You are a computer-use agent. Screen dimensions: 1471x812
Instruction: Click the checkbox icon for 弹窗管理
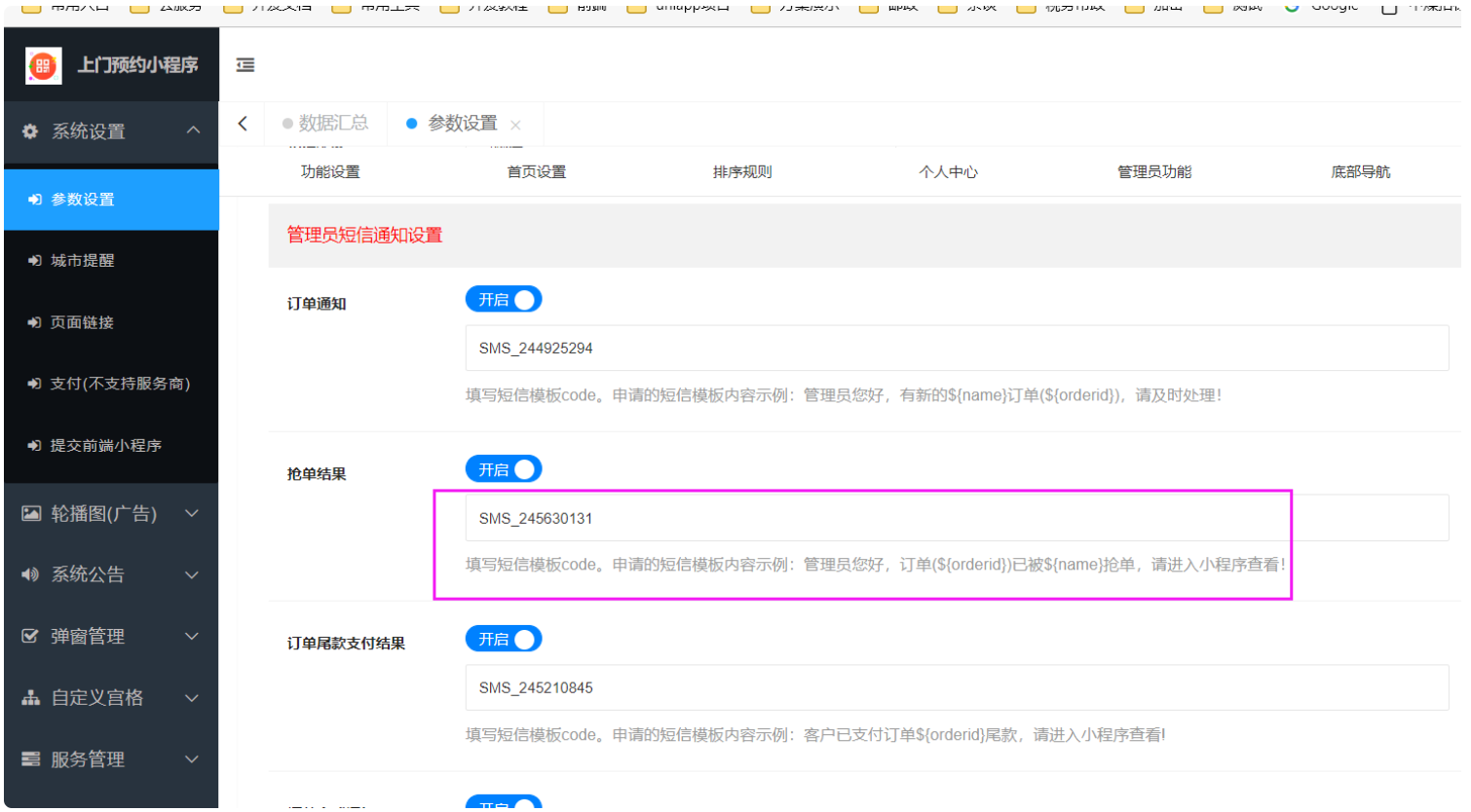coord(31,636)
